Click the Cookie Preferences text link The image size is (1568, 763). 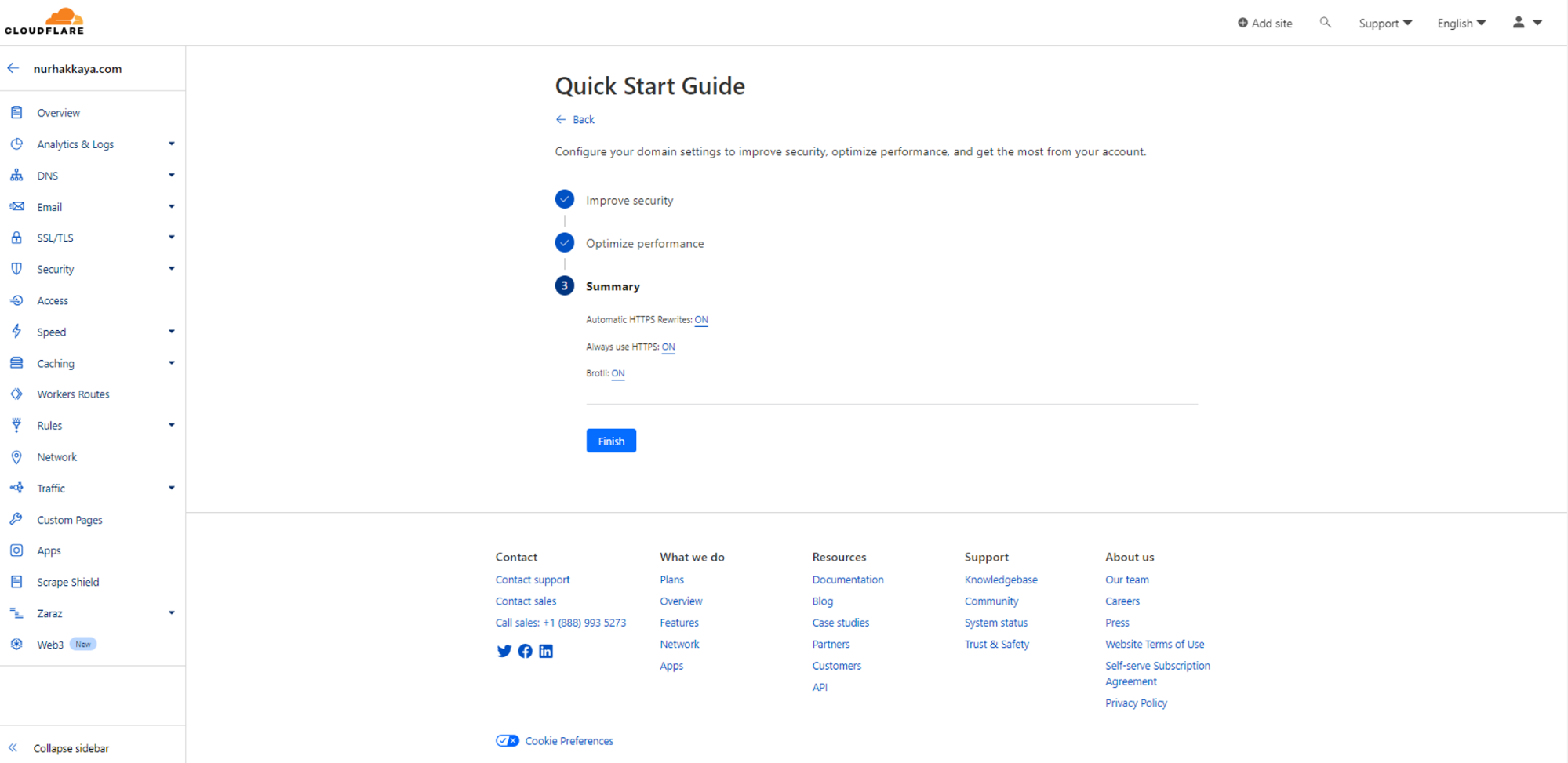(569, 741)
